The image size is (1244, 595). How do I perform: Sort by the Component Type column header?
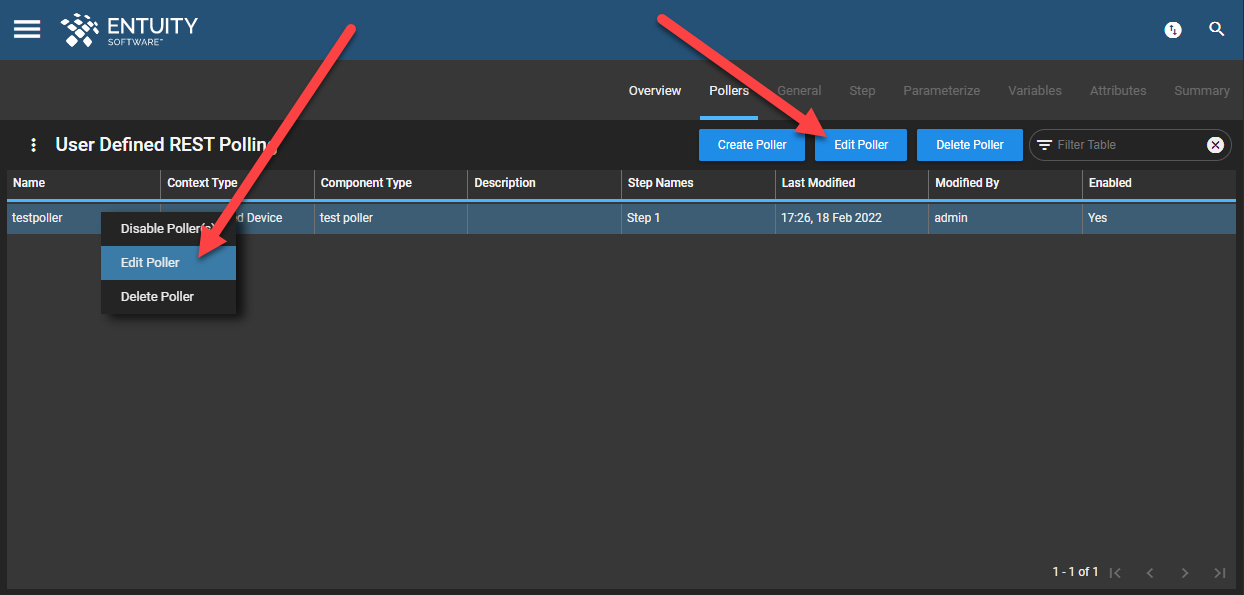(391, 183)
